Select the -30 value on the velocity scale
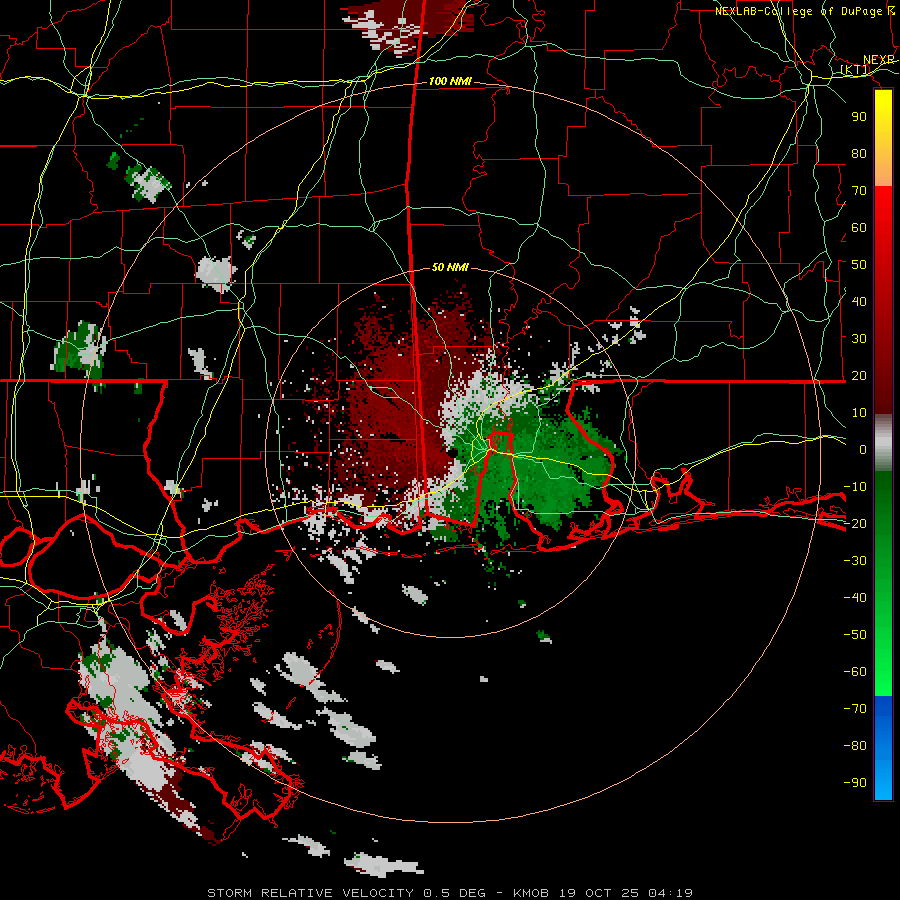The width and height of the screenshot is (900, 900). (x=855, y=560)
